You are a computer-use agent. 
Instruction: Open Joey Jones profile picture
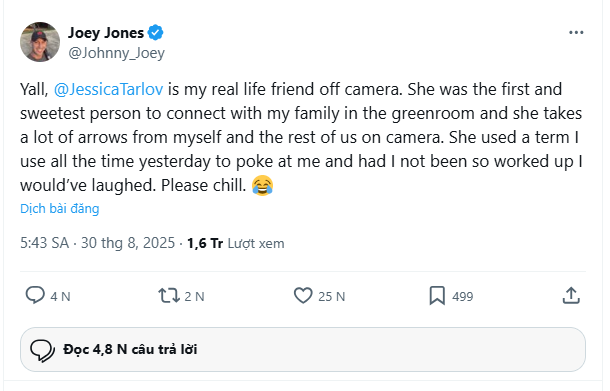point(40,42)
